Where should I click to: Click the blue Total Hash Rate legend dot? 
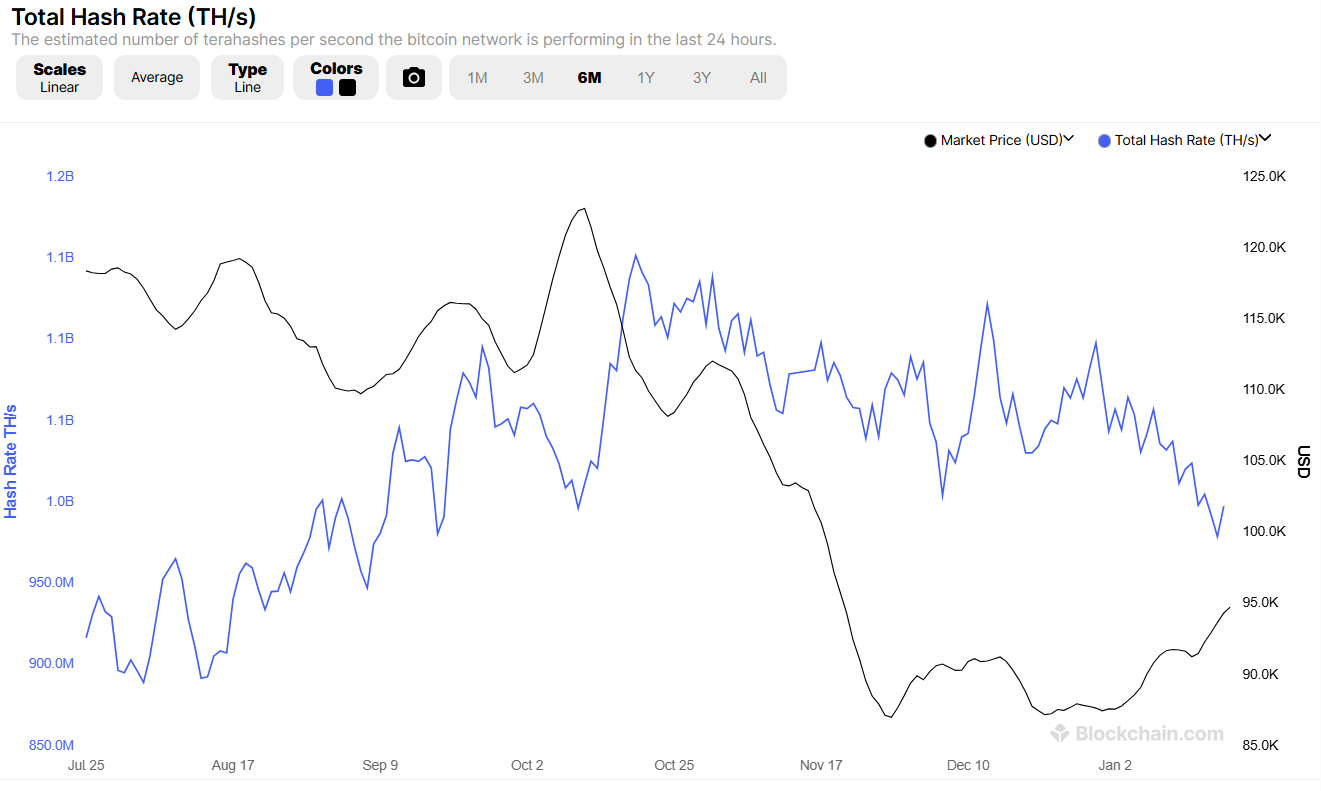[1105, 141]
